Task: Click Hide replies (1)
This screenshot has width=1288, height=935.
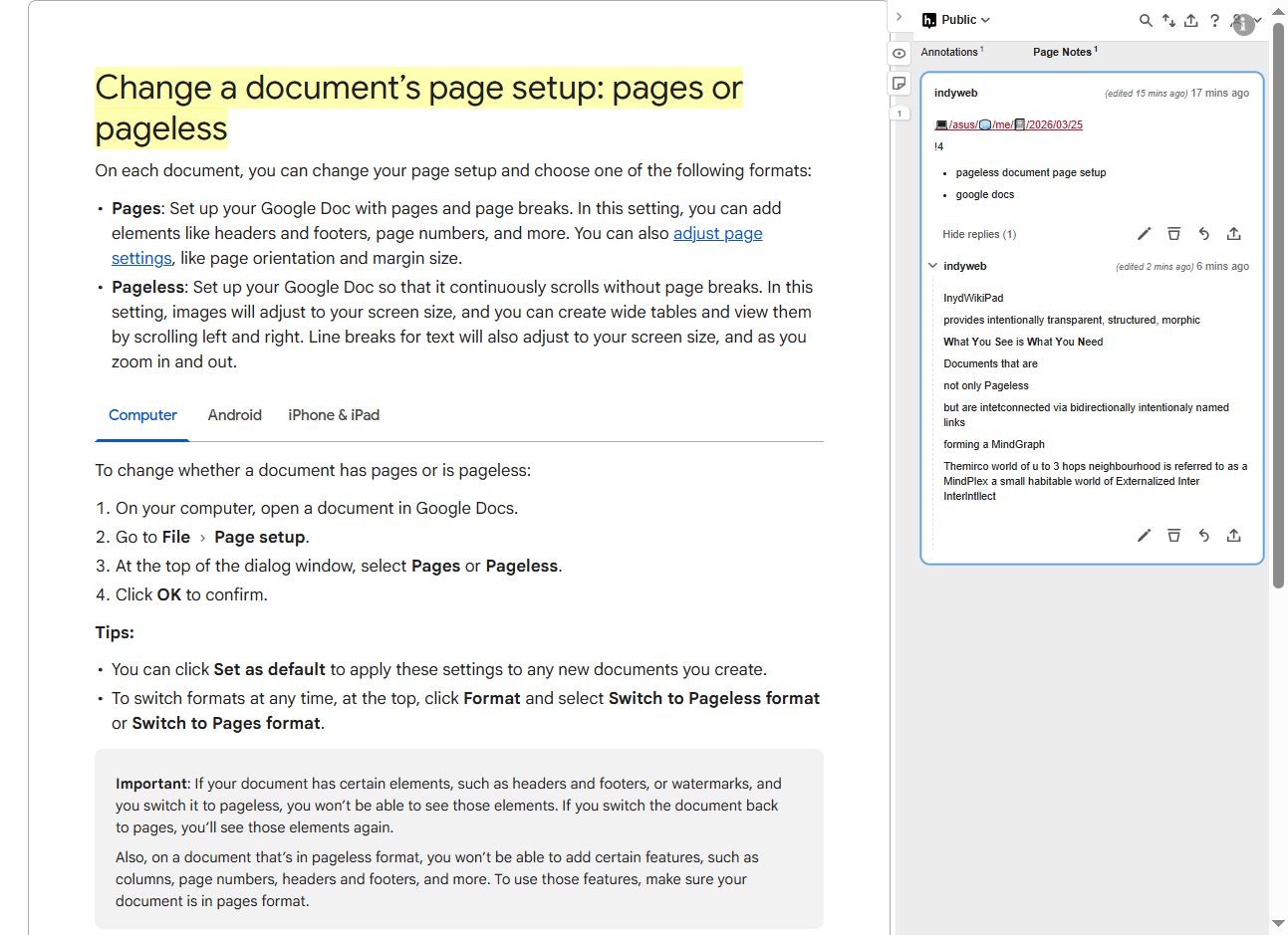Action: tap(979, 235)
